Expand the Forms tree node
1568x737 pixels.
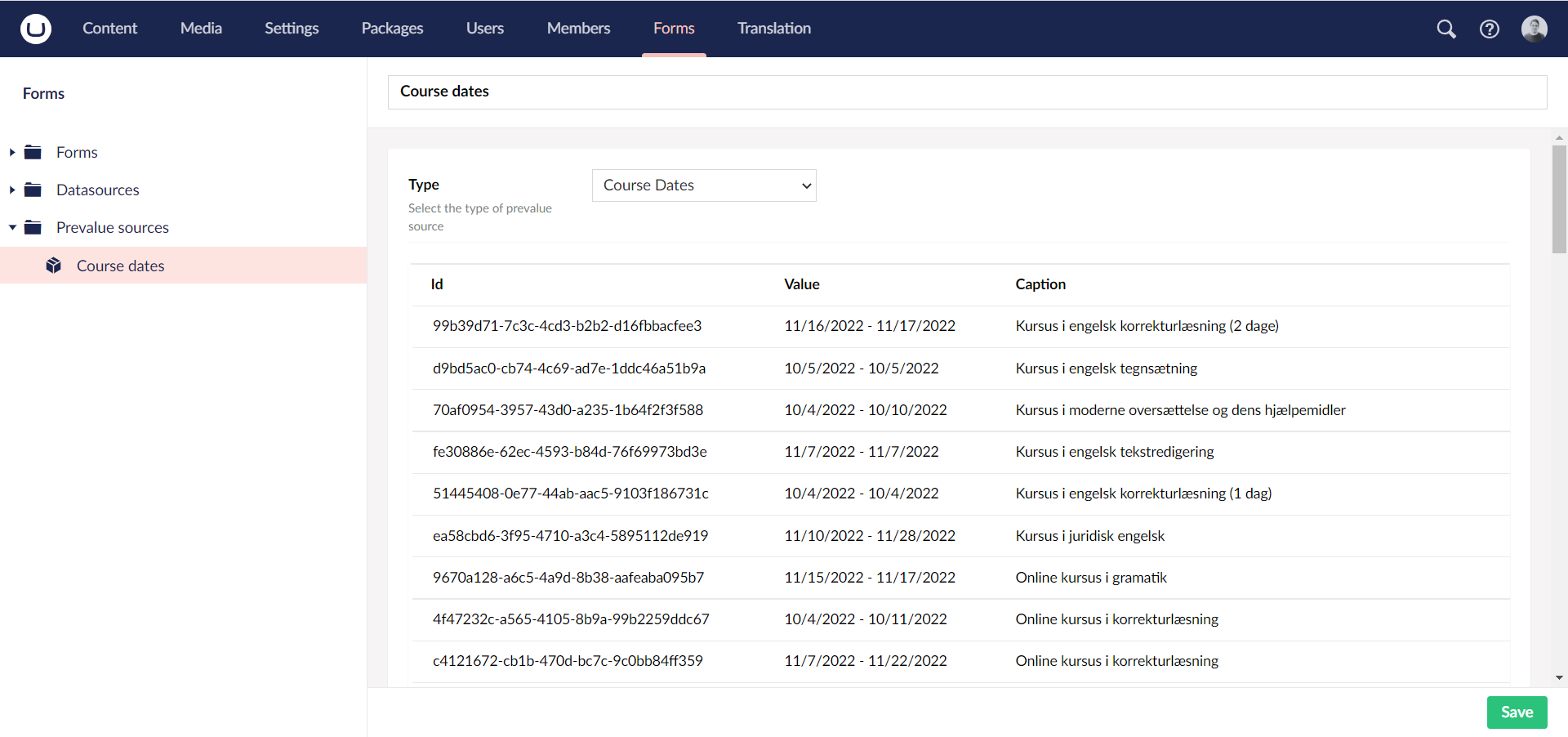pyautogui.click(x=11, y=151)
